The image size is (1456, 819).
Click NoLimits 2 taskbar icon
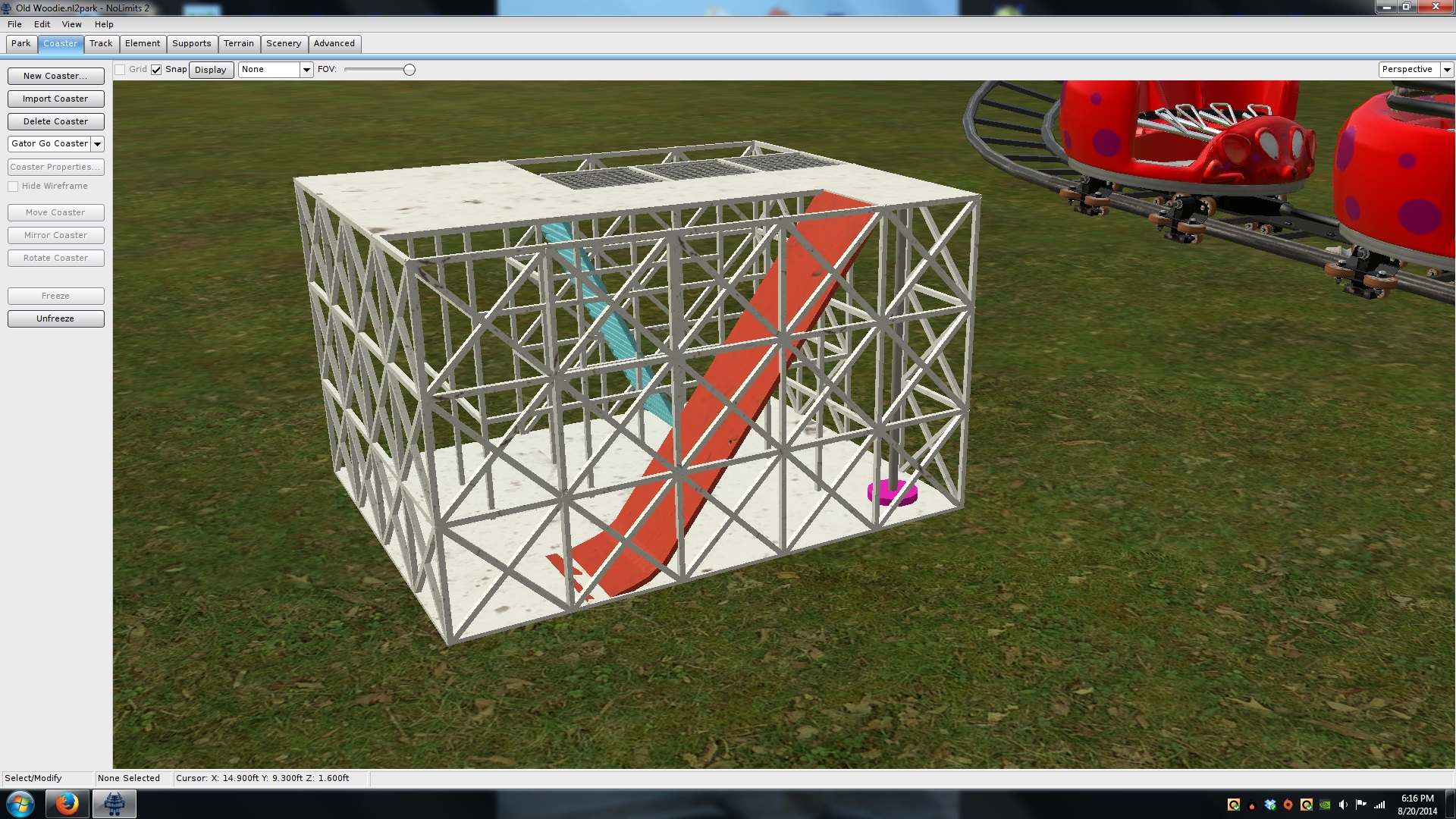point(115,804)
